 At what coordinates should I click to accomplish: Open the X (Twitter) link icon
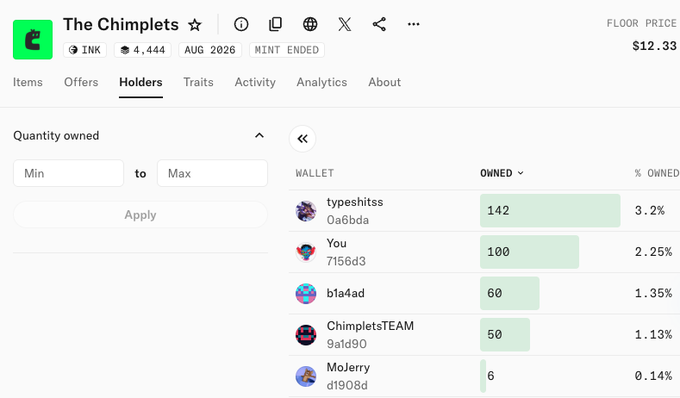[345, 24]
